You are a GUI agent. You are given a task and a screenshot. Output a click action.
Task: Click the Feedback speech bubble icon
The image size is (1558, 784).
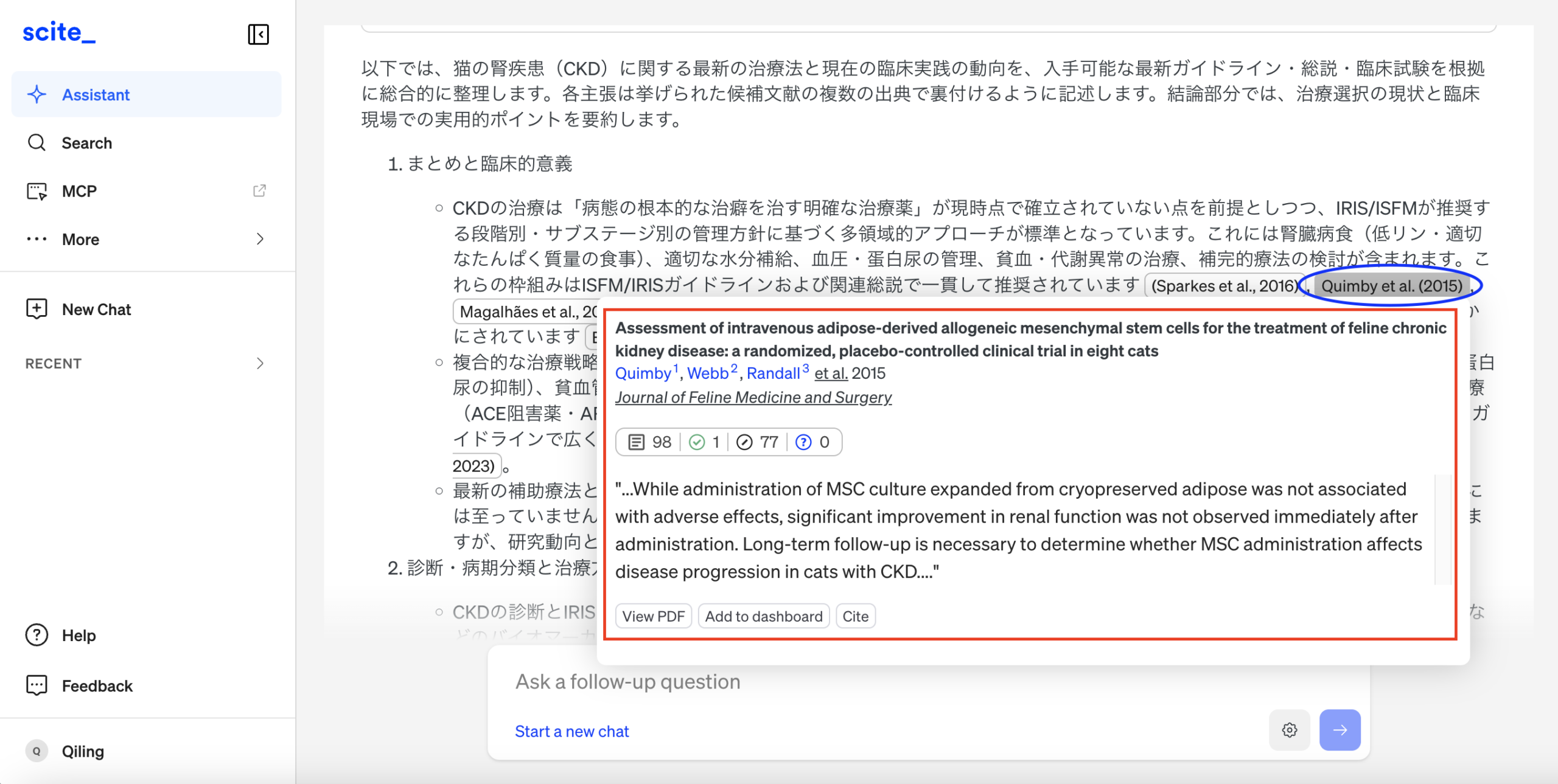37,685
